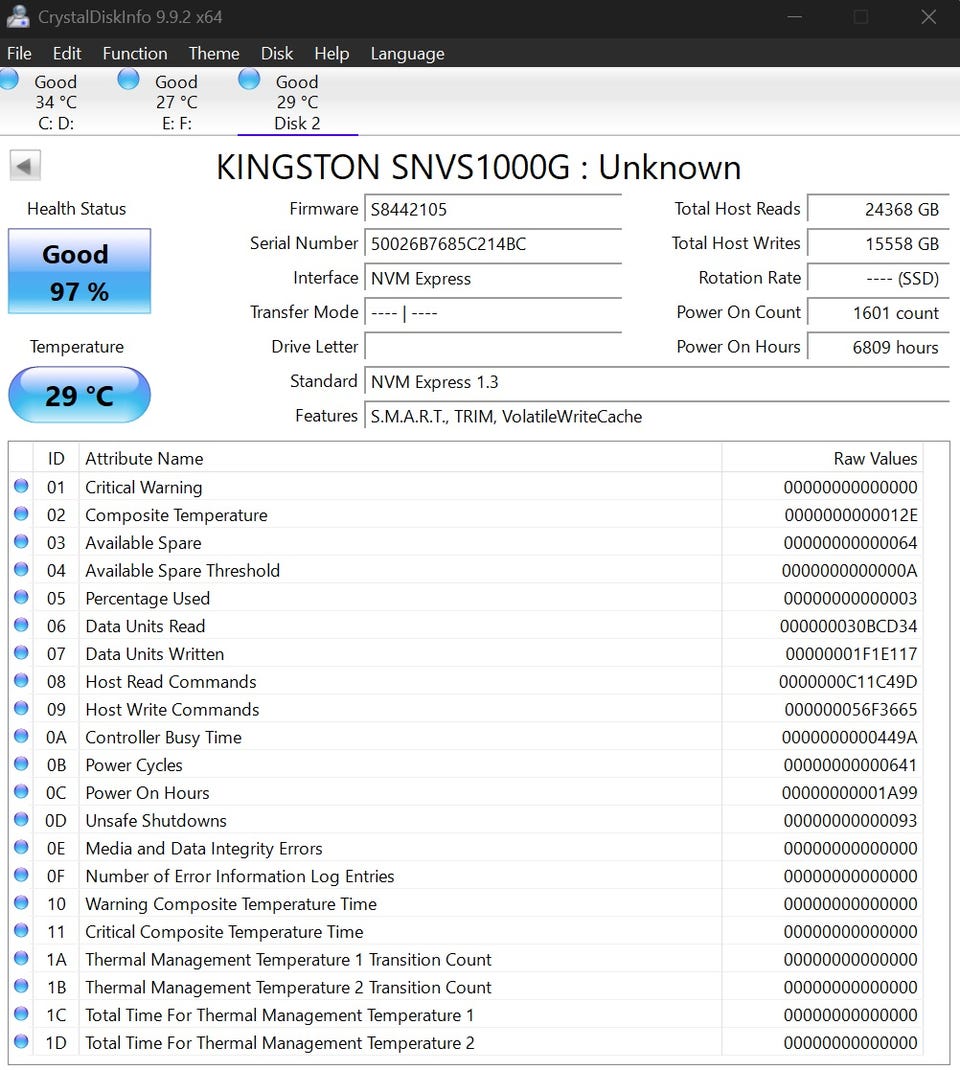Click status orb for Host Read Commands row
This screenshot has width=960, height=1070.
coord(21,680)
